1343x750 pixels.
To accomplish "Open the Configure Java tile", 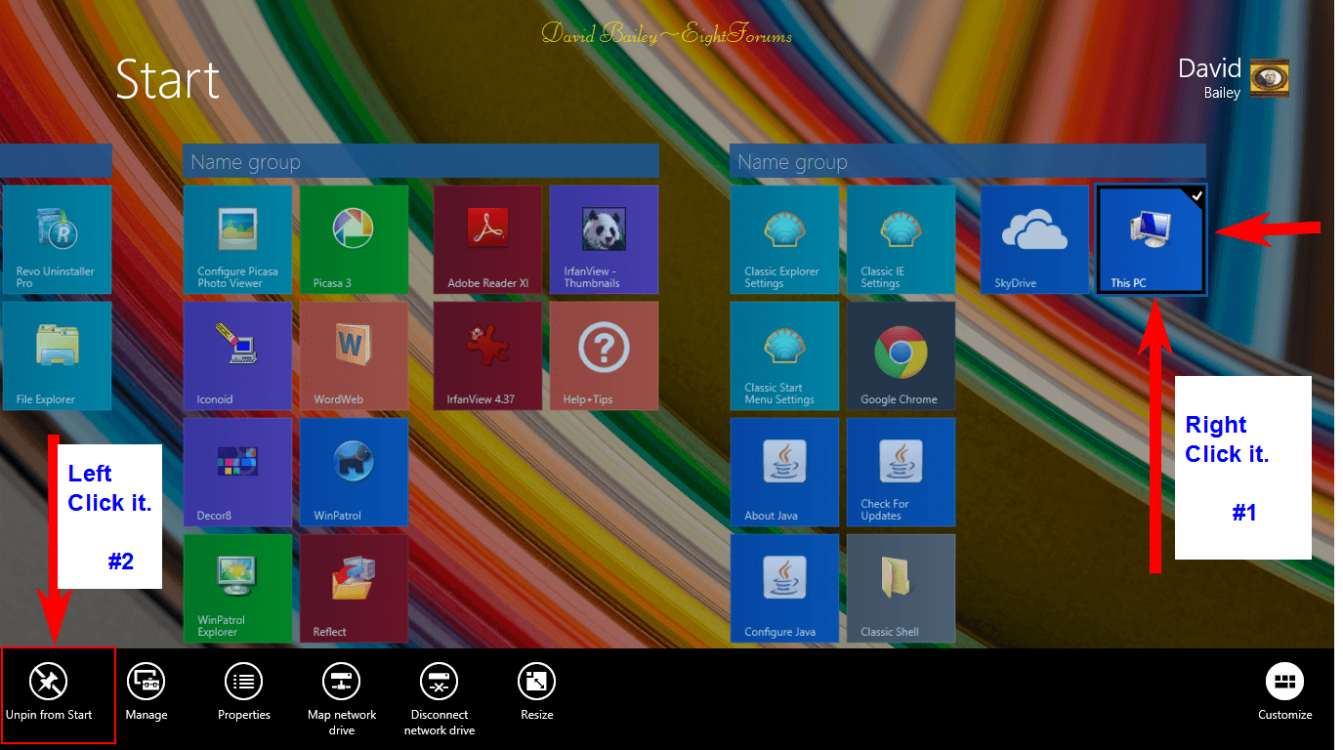I will coord(785,588).
